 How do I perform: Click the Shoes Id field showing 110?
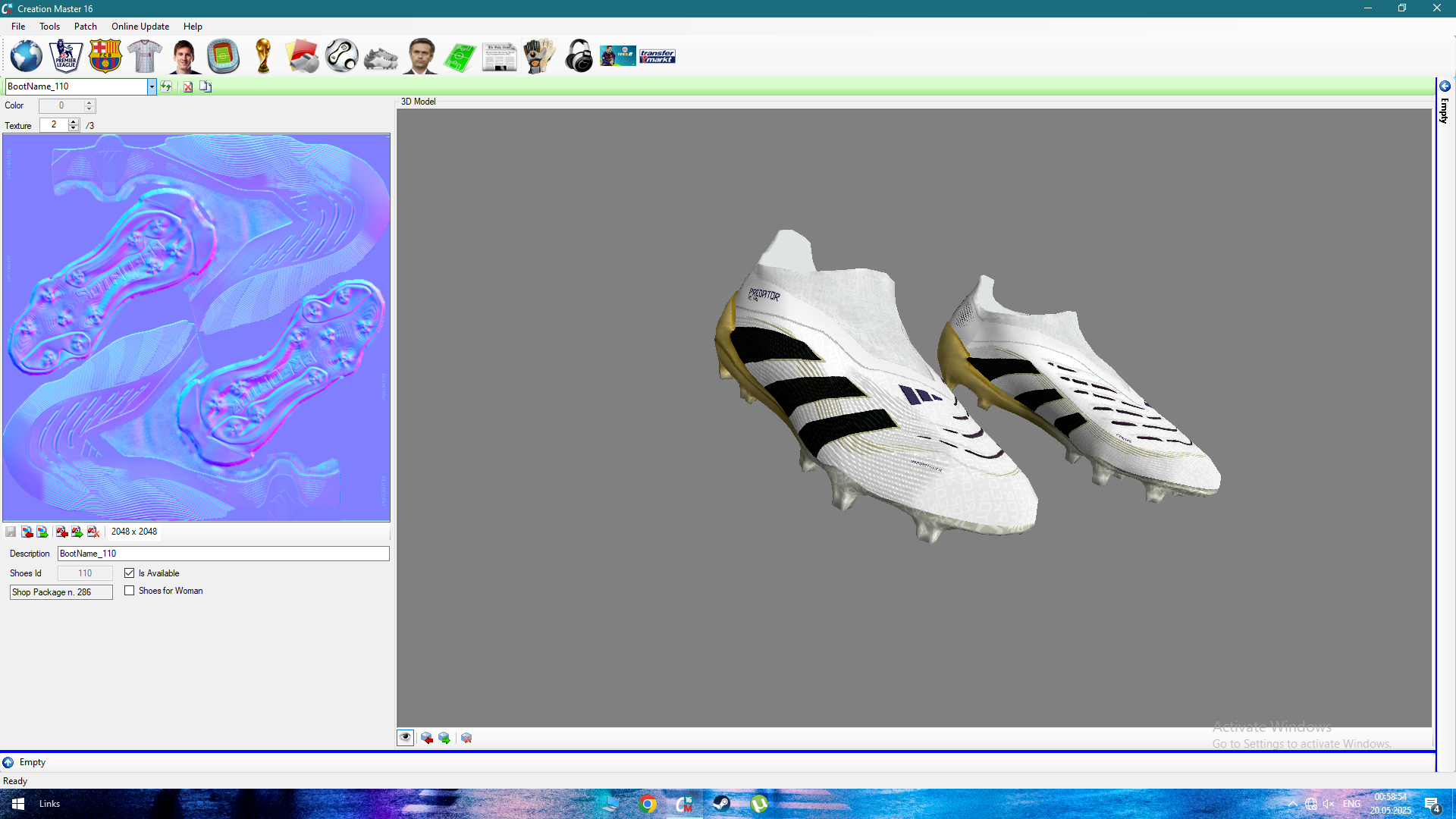85,573
